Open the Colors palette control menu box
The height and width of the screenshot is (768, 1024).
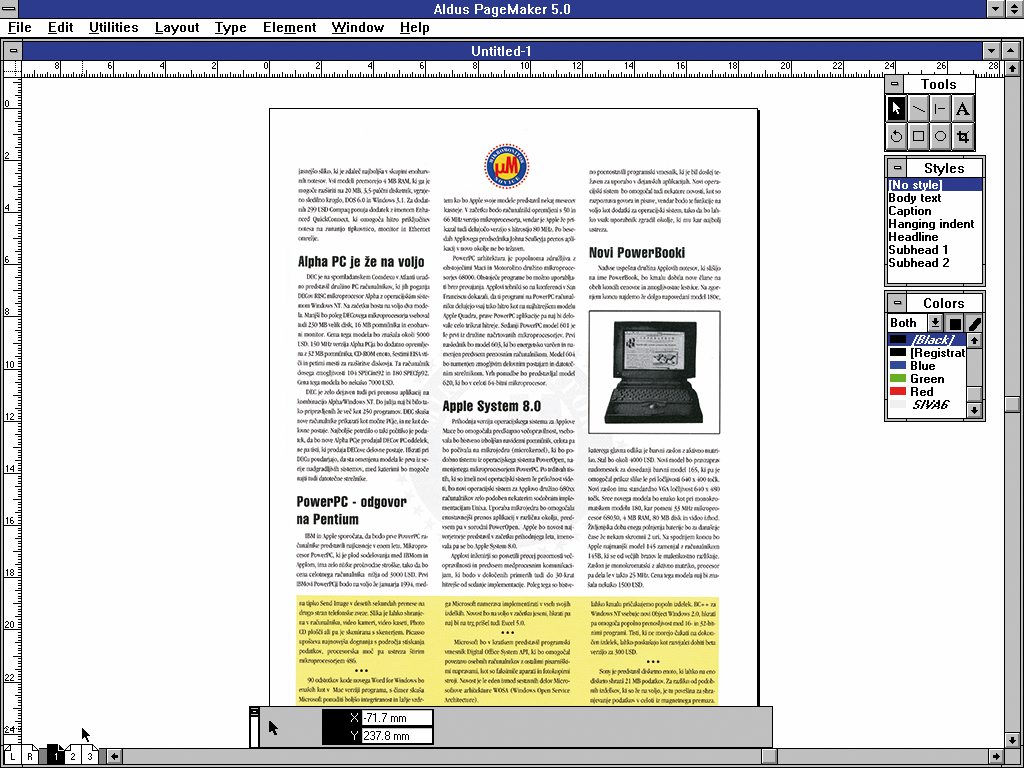(897, 303)
